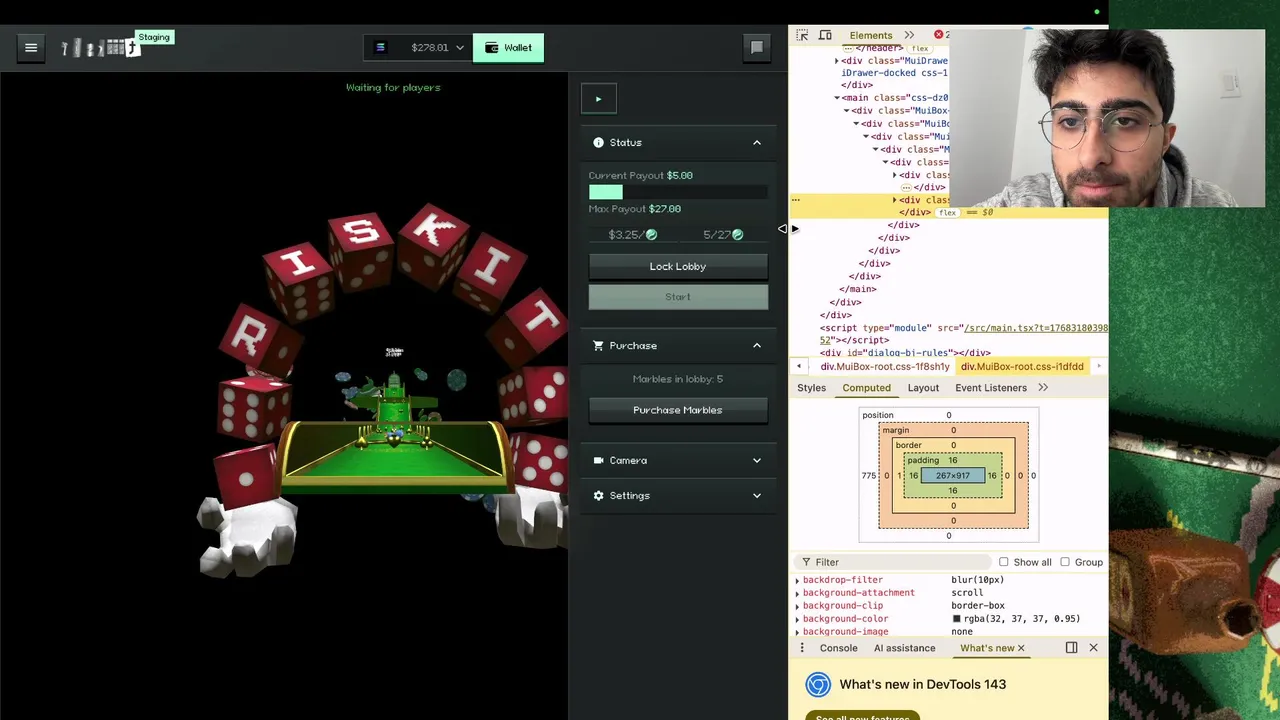The width and height of the screenshot is (1280, 720).
Task: Show more DevTools tabs chevron
Action: tap(909, 35)
